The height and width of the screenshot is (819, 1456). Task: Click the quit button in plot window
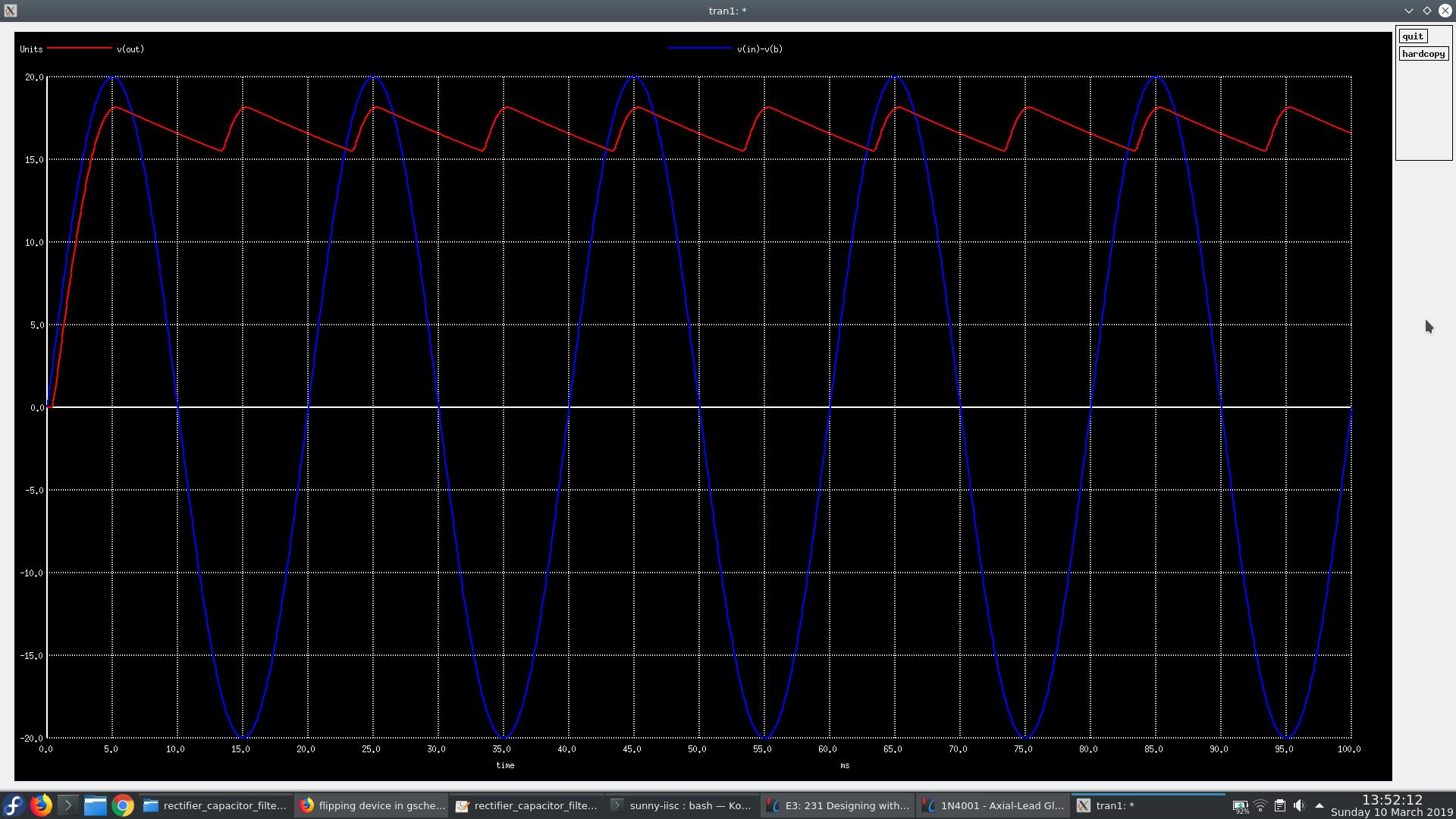(1412, 36)
